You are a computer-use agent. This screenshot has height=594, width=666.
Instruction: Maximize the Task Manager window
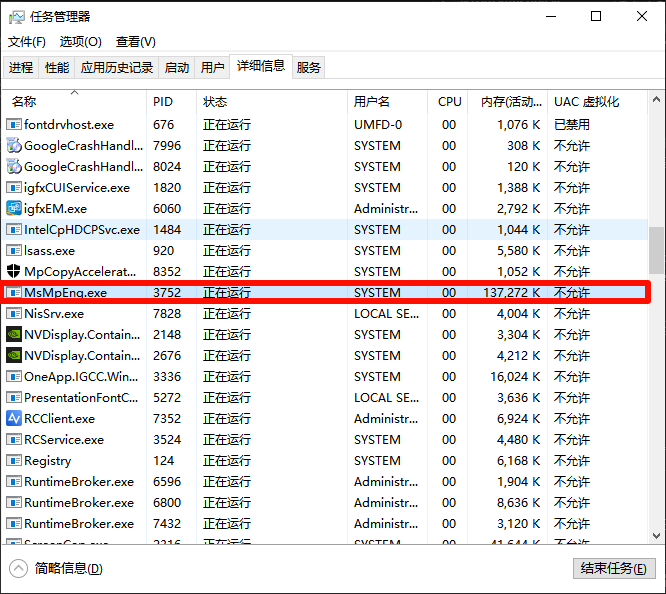click(x=596, y=17)
